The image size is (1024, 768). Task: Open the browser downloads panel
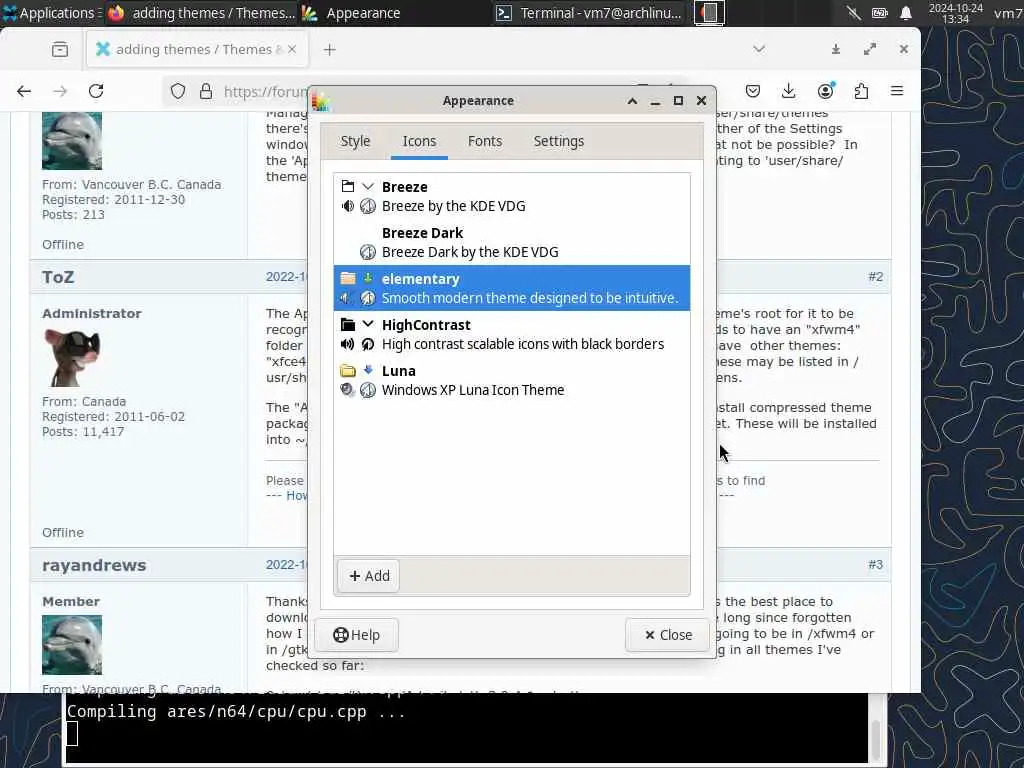pos(788,91)
